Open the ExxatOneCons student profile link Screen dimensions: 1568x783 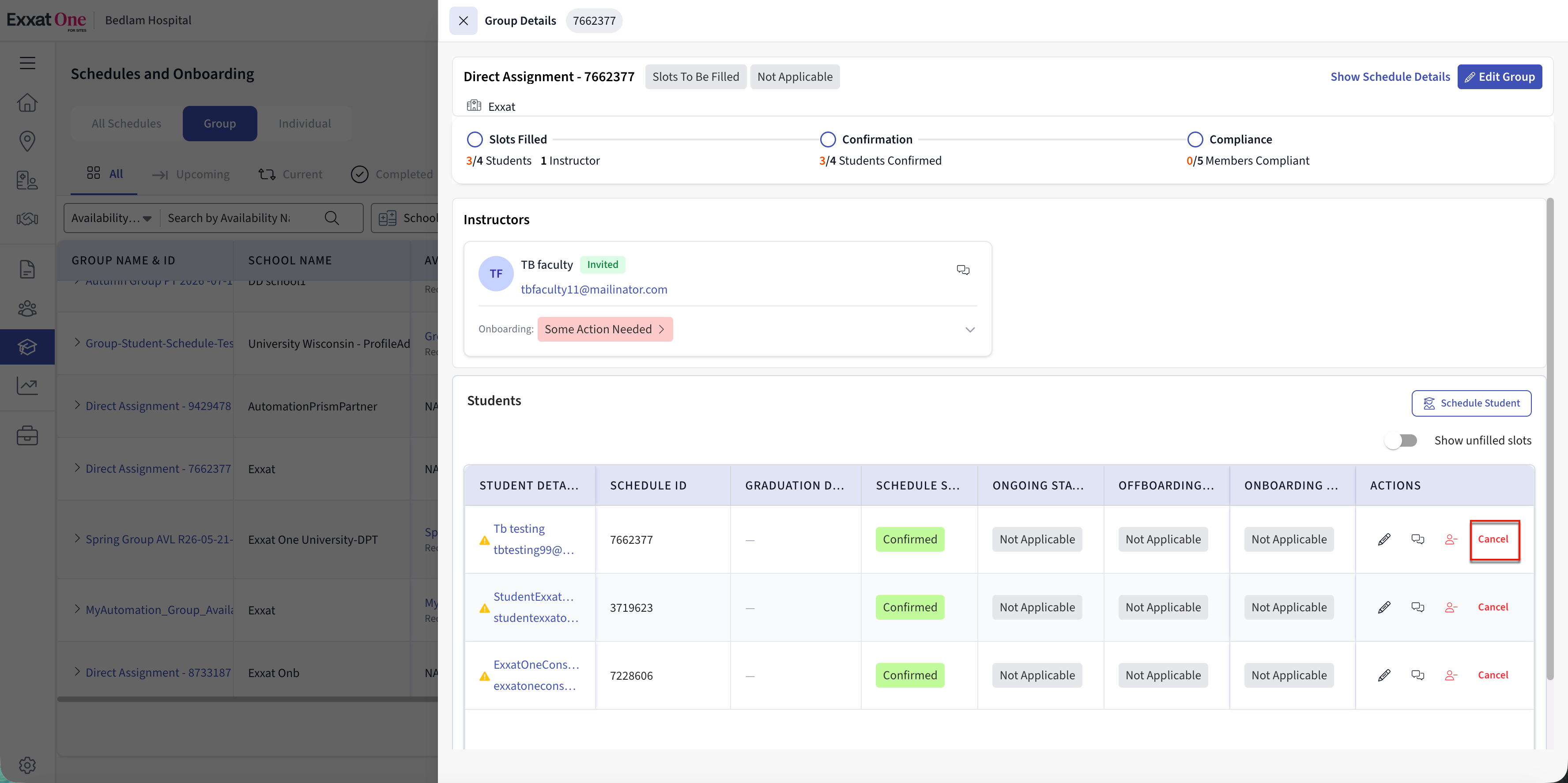tap(536, 665)
